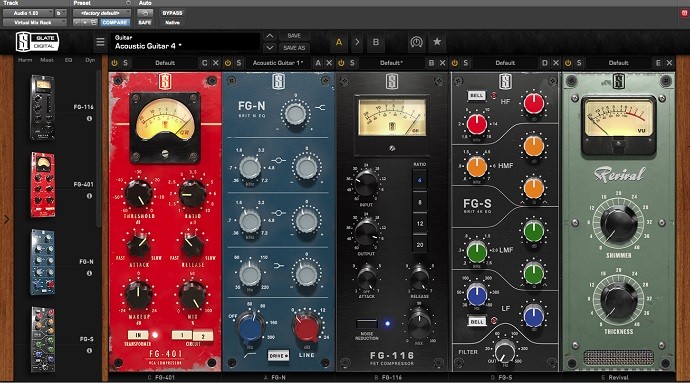This screenshot has width=690, height=383.
Task: Click the SAVE preset button
Action: coord(294,36)
